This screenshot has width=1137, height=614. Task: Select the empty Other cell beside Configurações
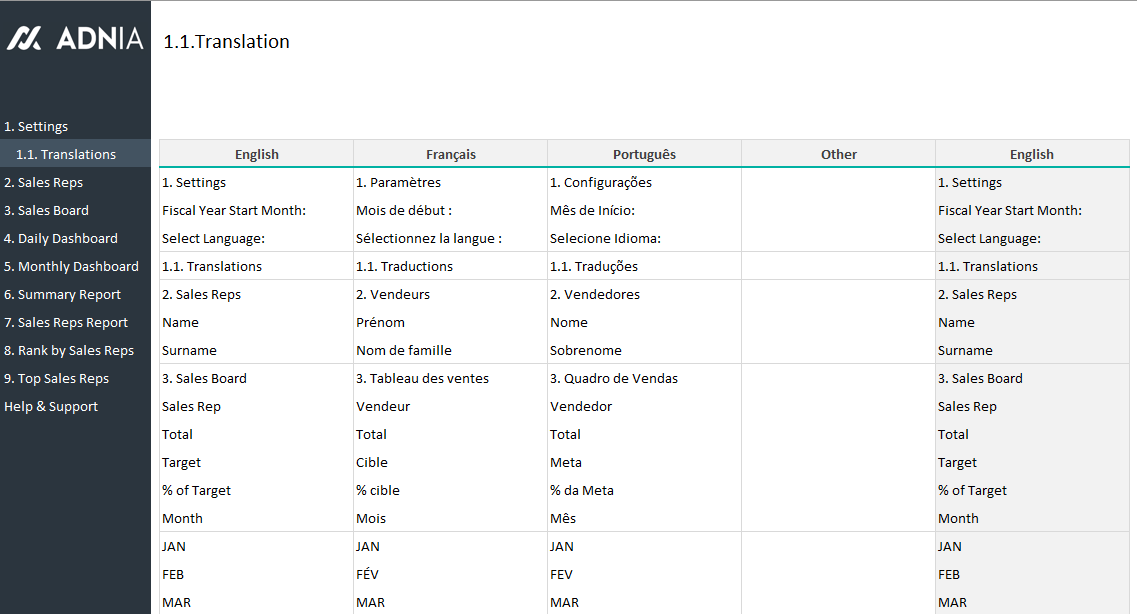838,183
